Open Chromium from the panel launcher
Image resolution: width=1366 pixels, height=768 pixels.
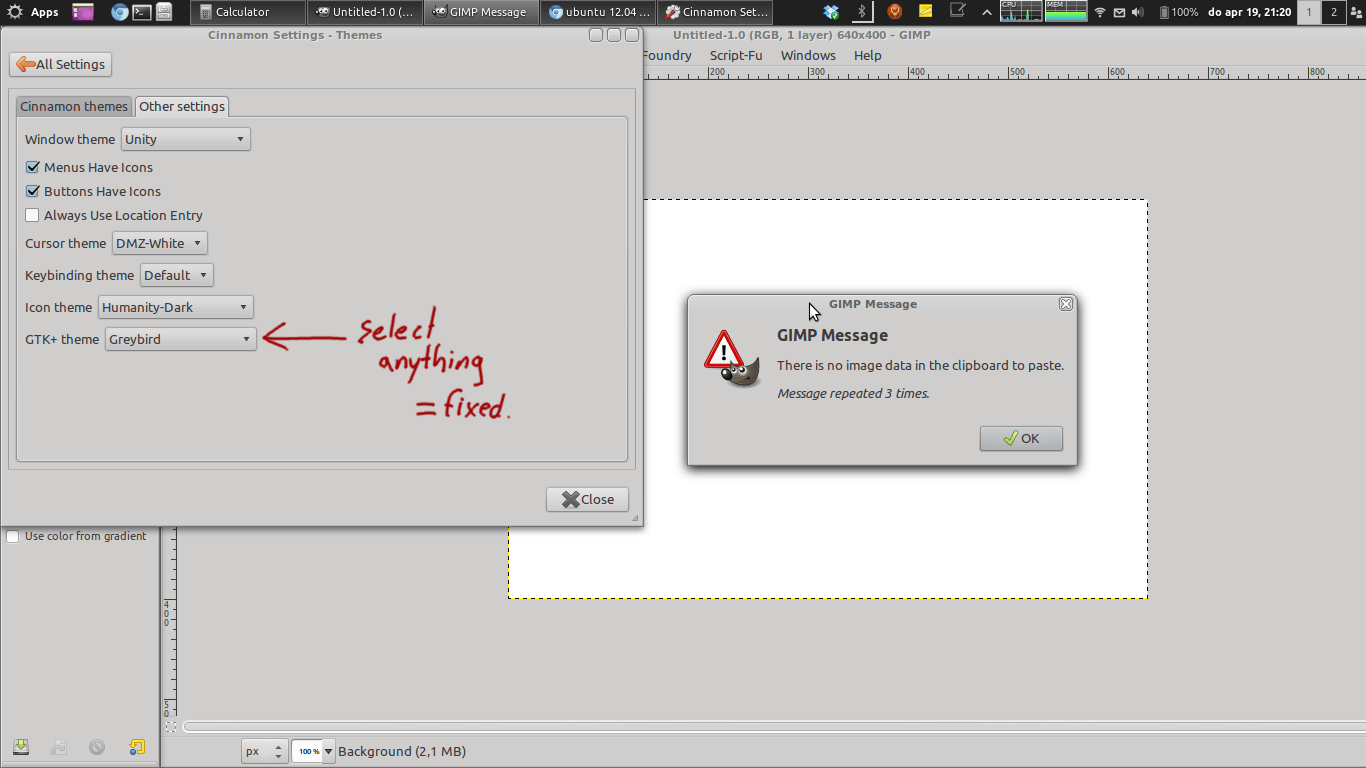tap(120, 12)
